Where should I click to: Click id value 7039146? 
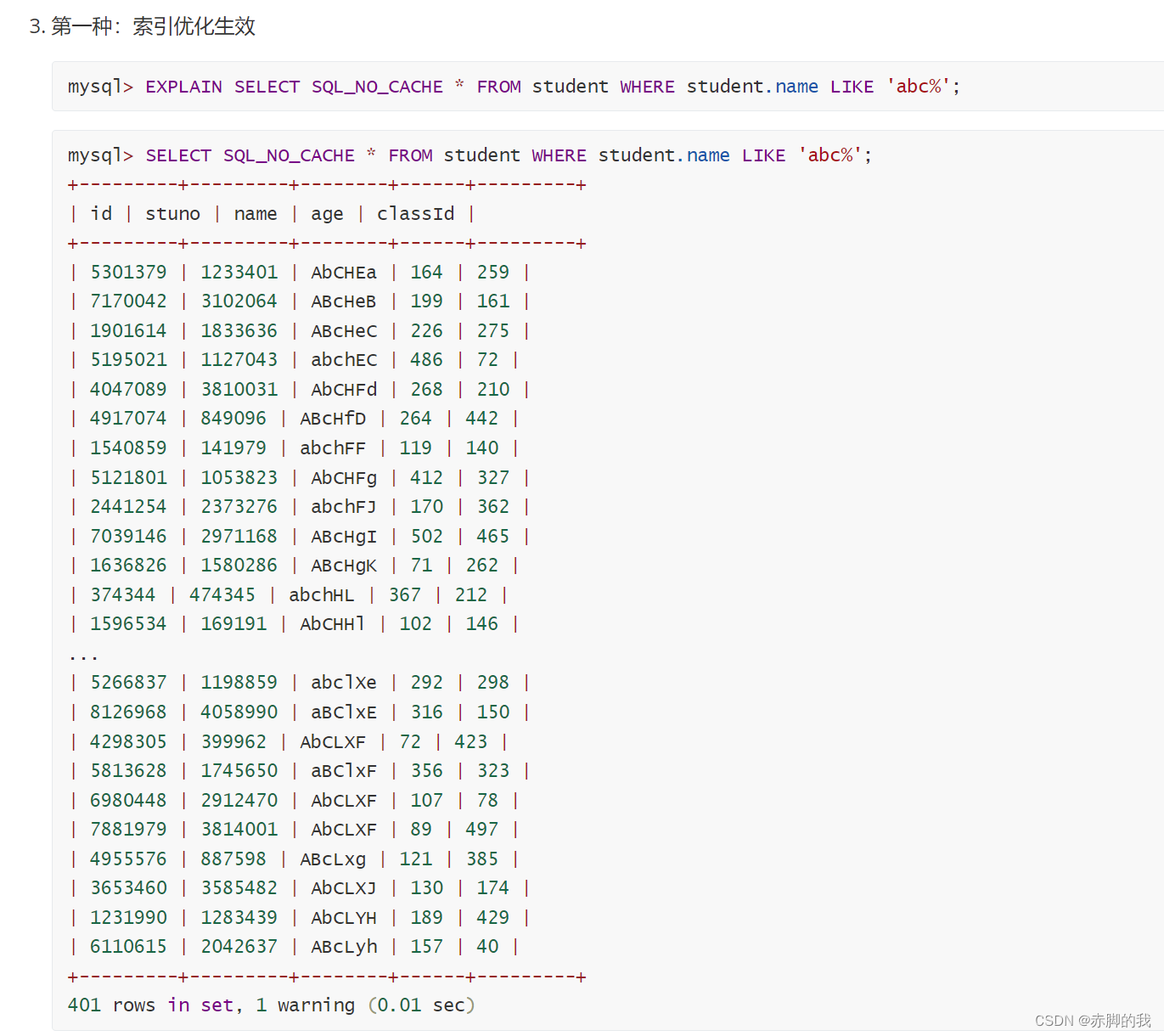click(x=128, y=537)
